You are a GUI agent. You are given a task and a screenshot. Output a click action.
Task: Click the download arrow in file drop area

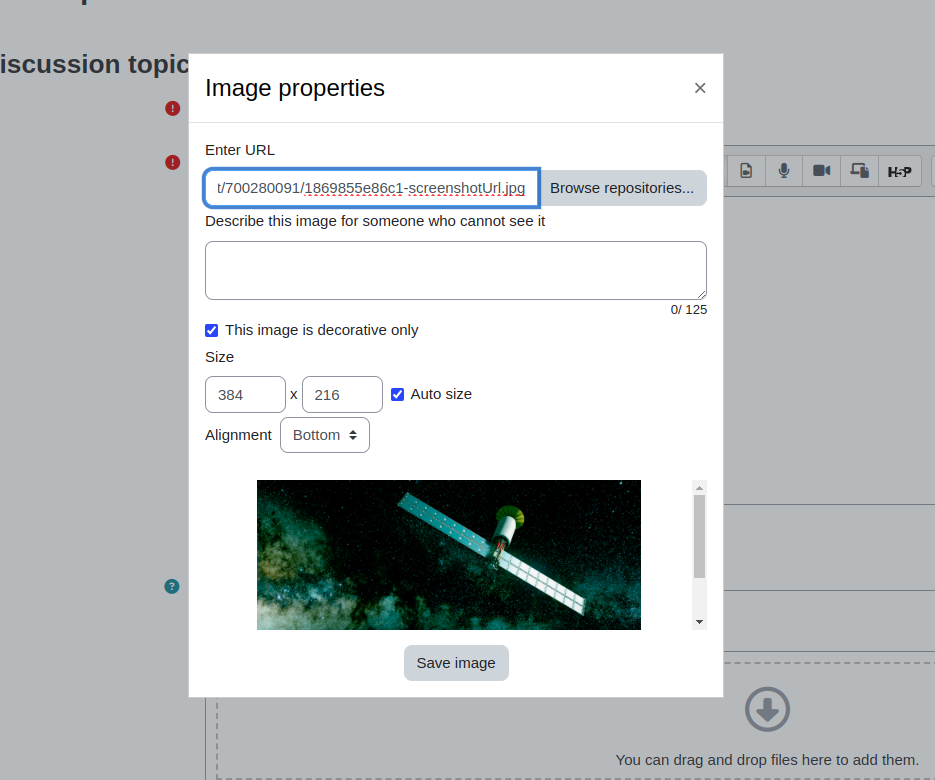pos(767,709)
